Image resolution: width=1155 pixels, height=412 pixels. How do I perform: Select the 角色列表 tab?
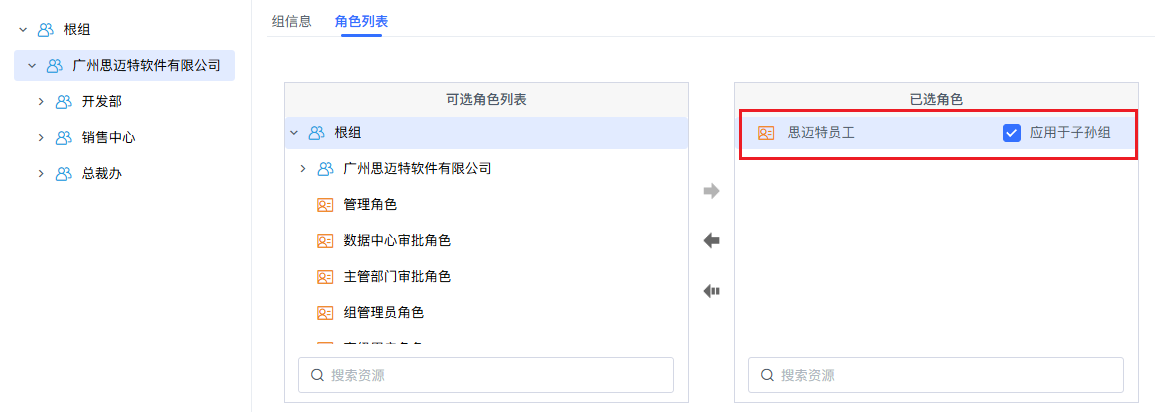[361, 21]
